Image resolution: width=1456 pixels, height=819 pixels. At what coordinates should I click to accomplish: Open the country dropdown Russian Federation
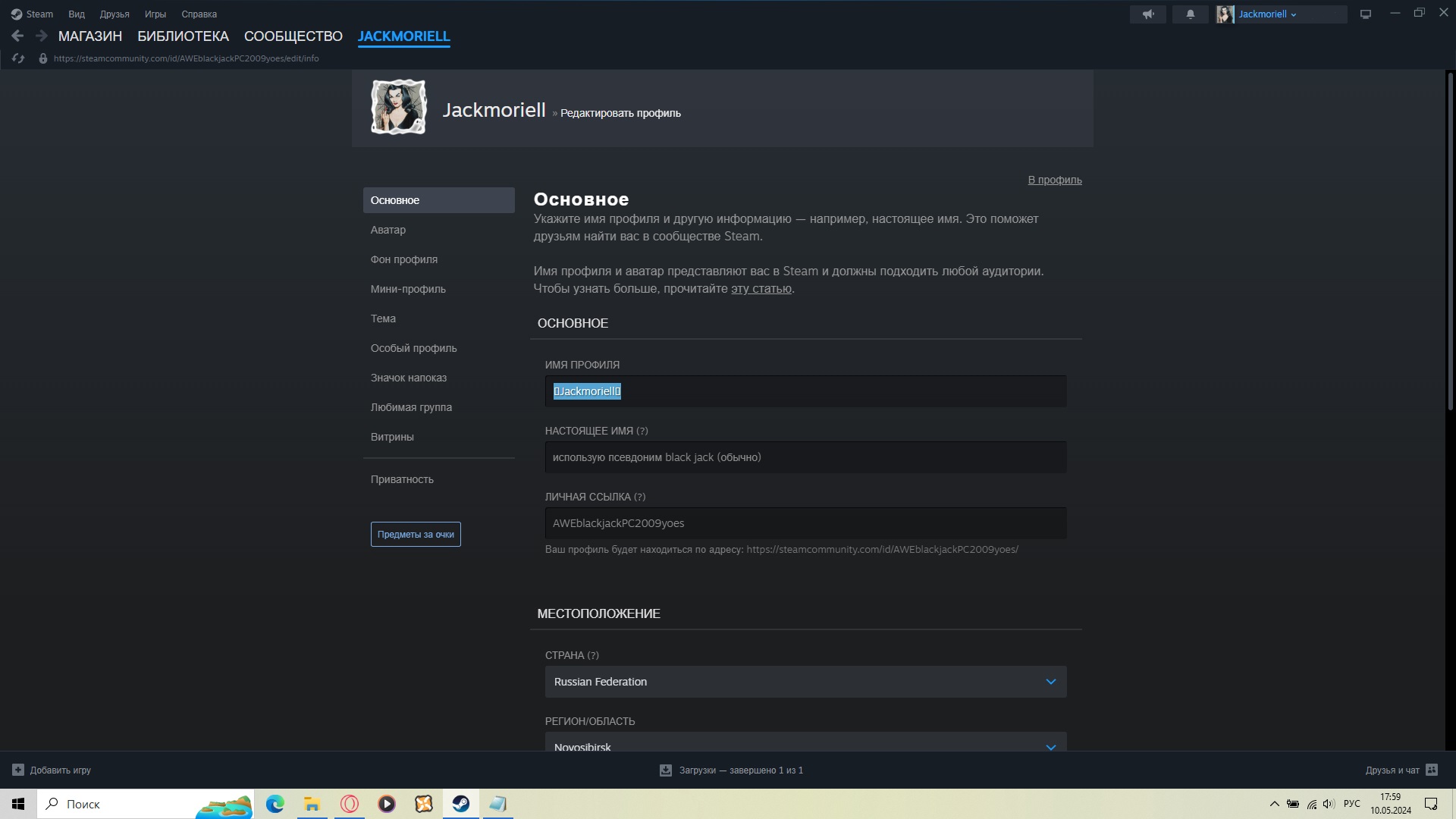pos(805,682)
